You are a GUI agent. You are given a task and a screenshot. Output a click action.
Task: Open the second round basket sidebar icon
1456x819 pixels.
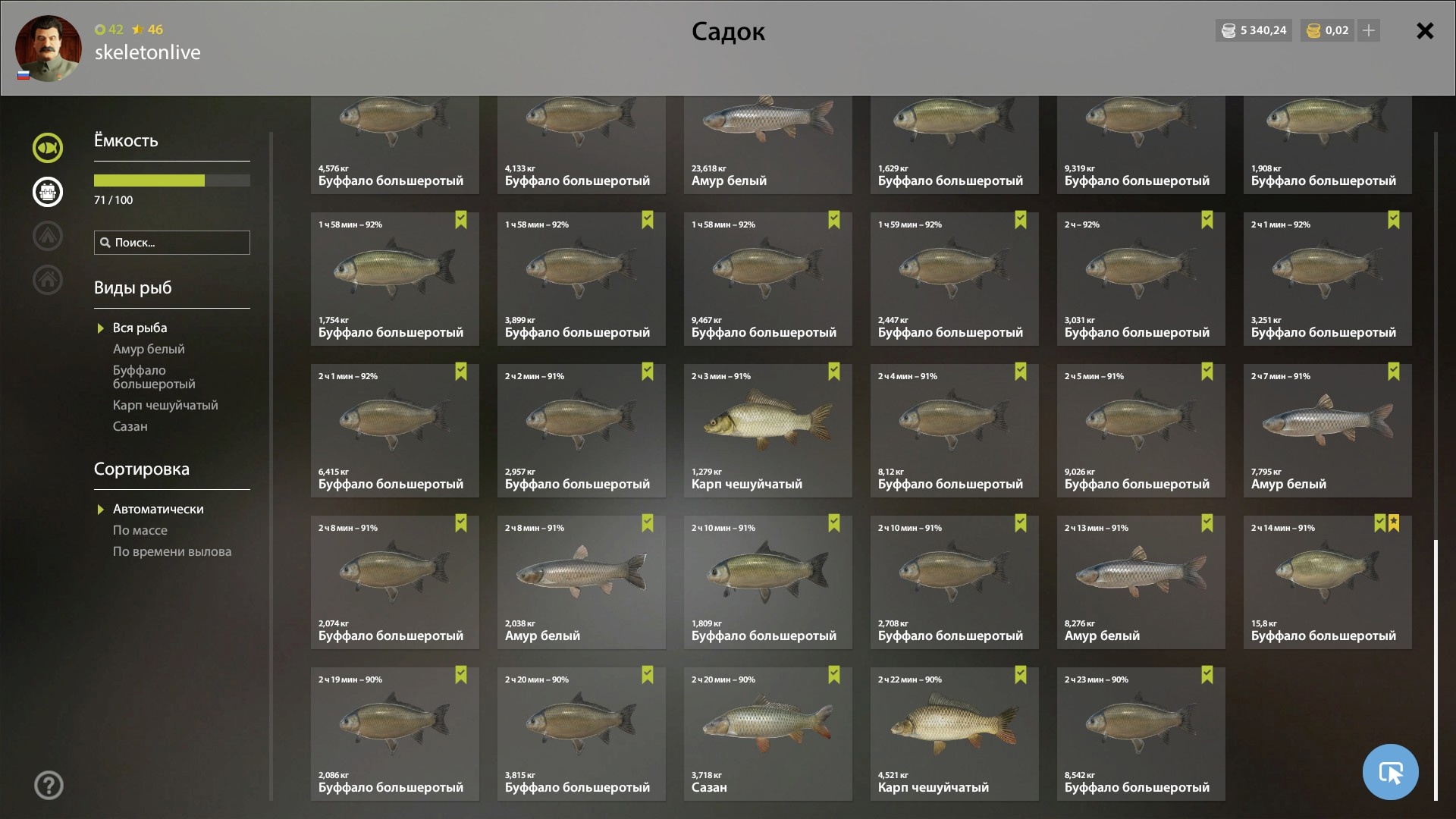click(47, 192)
